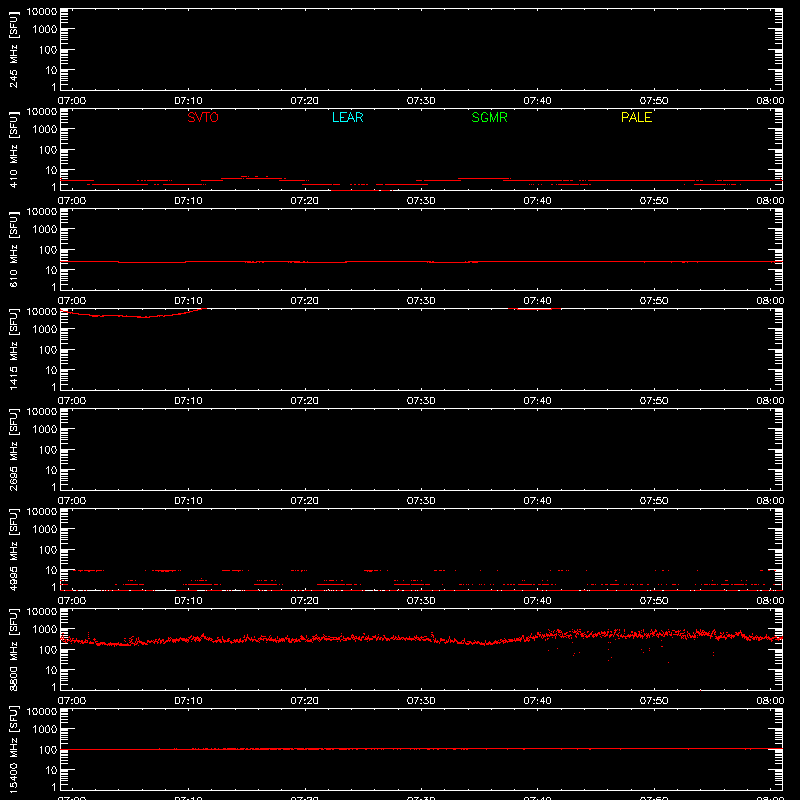Click the 1000 tick value on 2695 MHz axis
Screen dimensions: 800x800
[x=45, y=430]
